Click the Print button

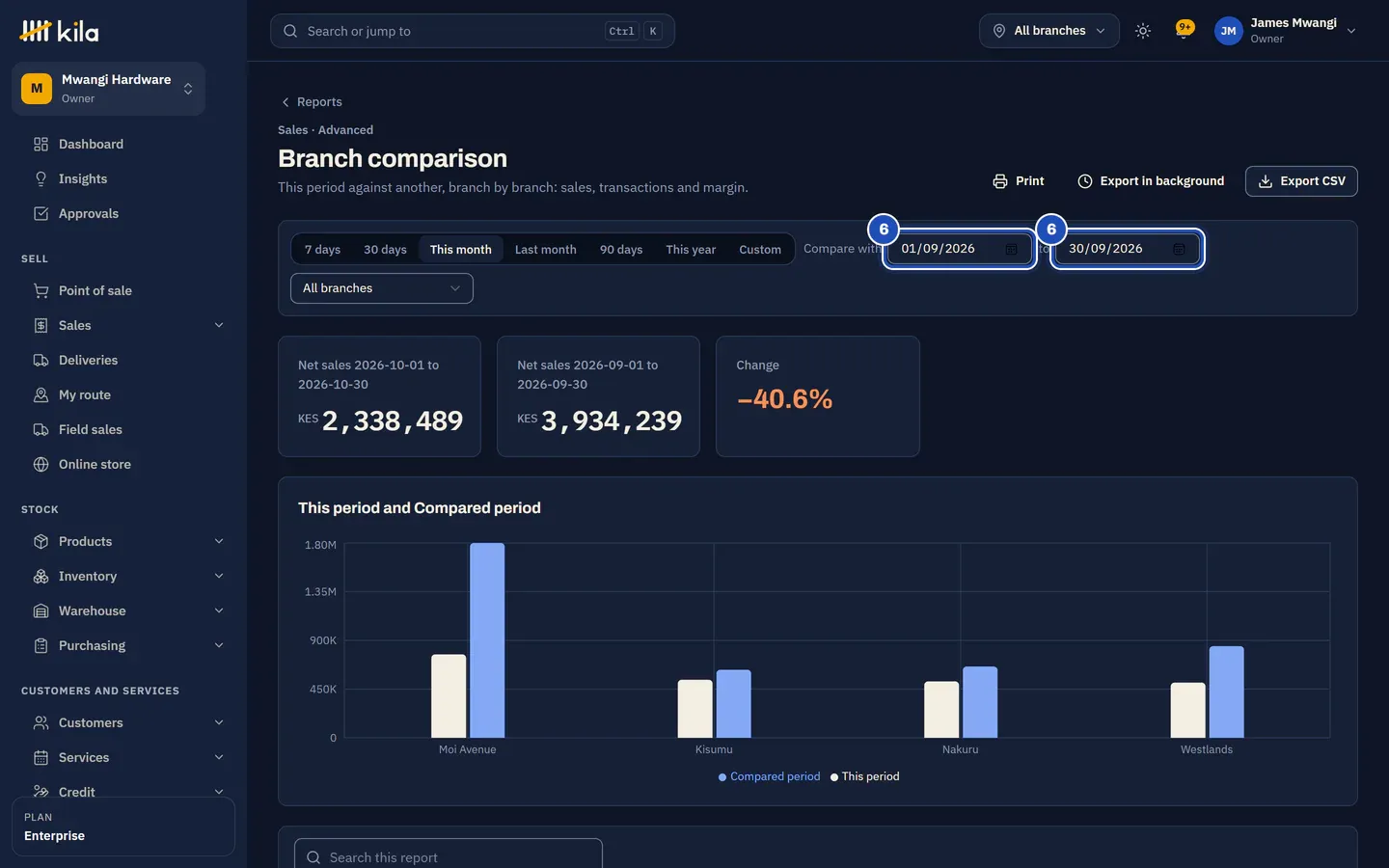pos(1019,181)
